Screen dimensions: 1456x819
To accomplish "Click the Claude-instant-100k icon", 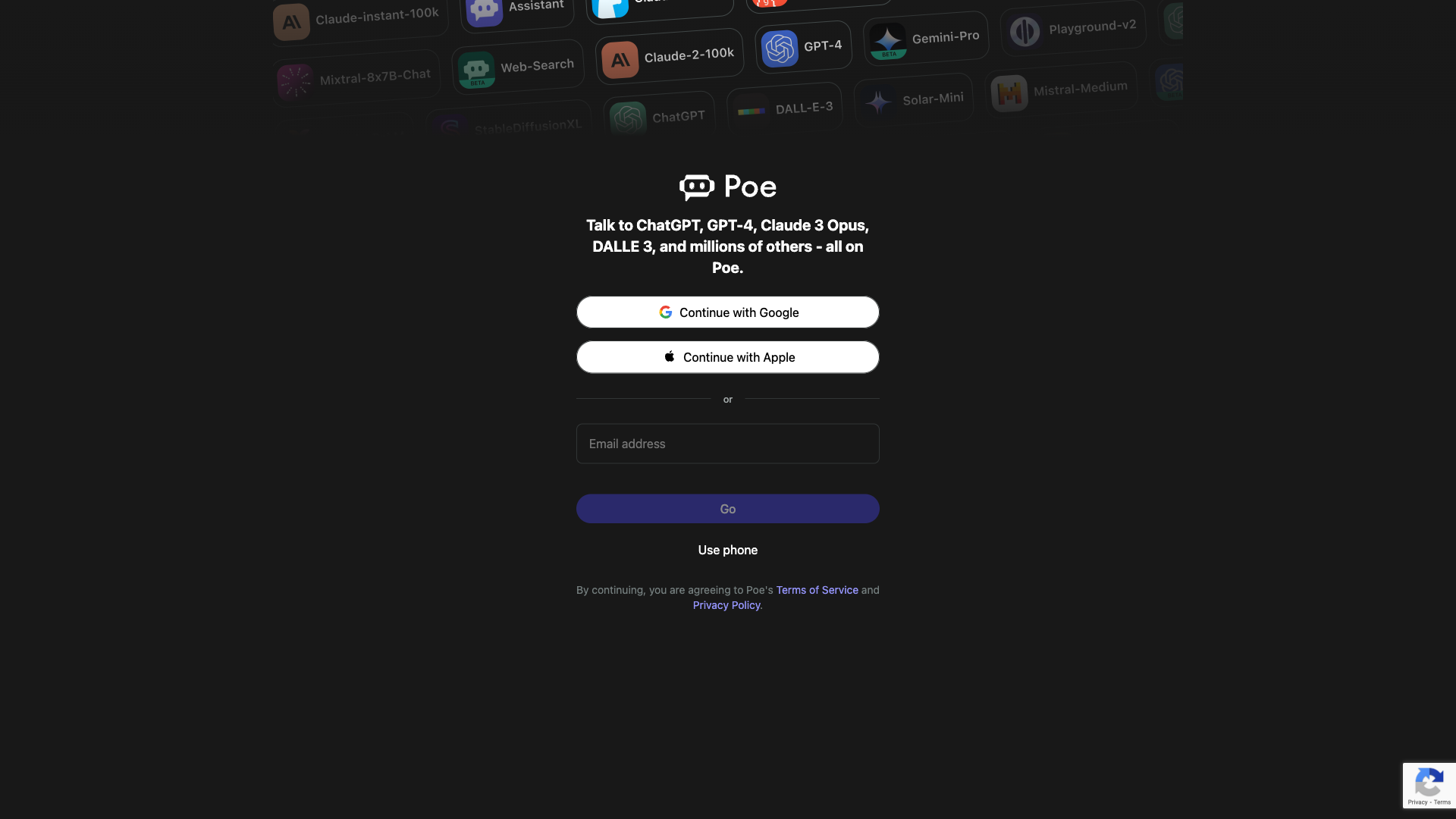I will click(x=293, y=21).
